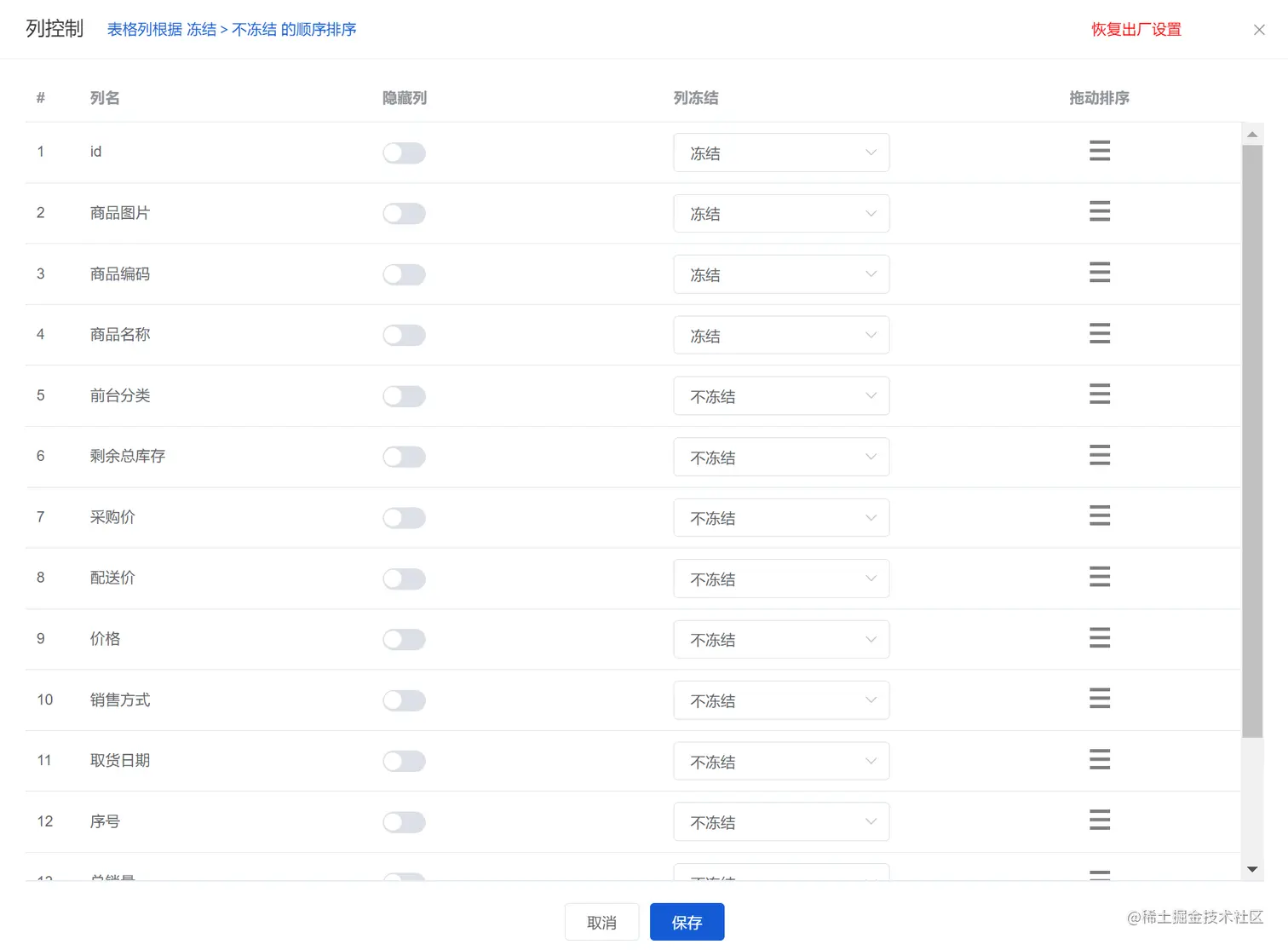Open freeze dropdown for 取货日期 row
1288x950 pixels.
click(x=781, y=762)
